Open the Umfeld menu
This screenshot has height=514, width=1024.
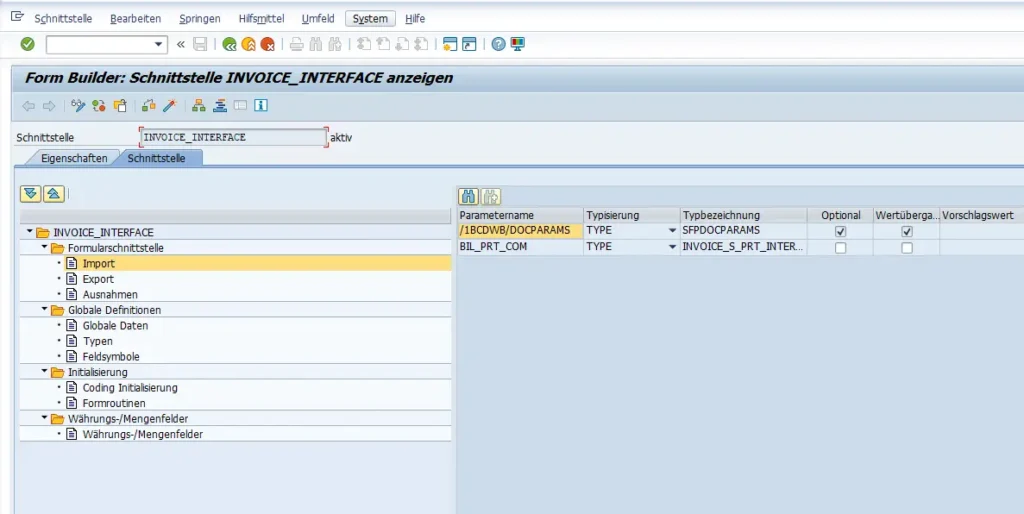pos(318,18)
